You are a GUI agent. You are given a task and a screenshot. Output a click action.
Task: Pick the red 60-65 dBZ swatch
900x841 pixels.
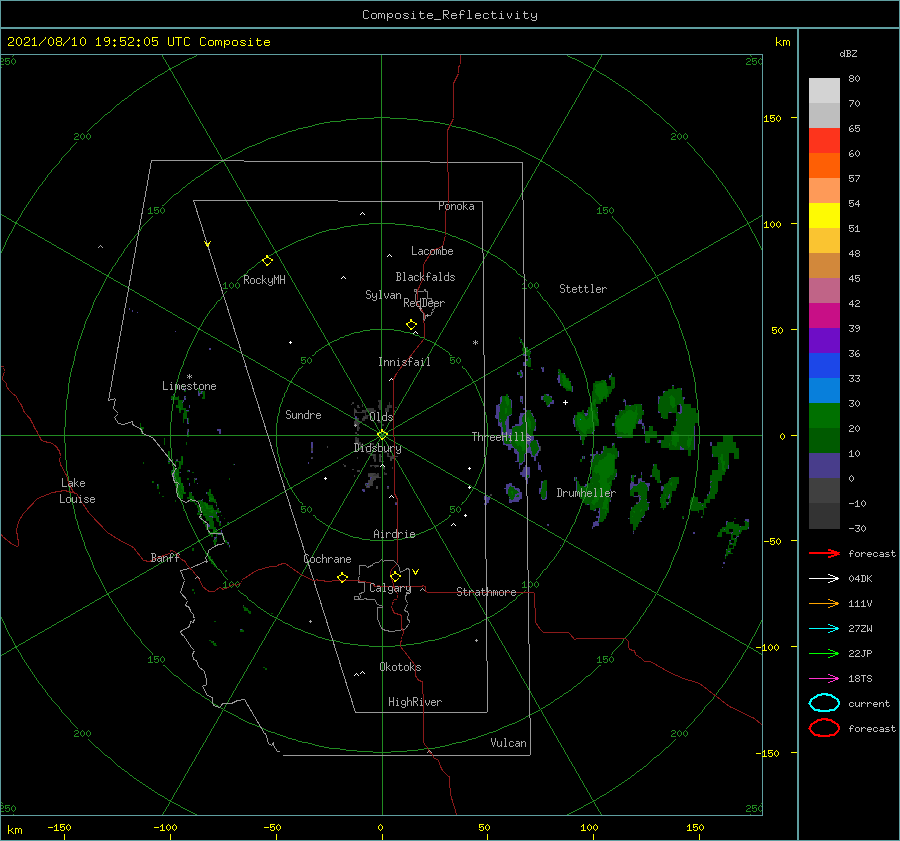pos(824,141)
